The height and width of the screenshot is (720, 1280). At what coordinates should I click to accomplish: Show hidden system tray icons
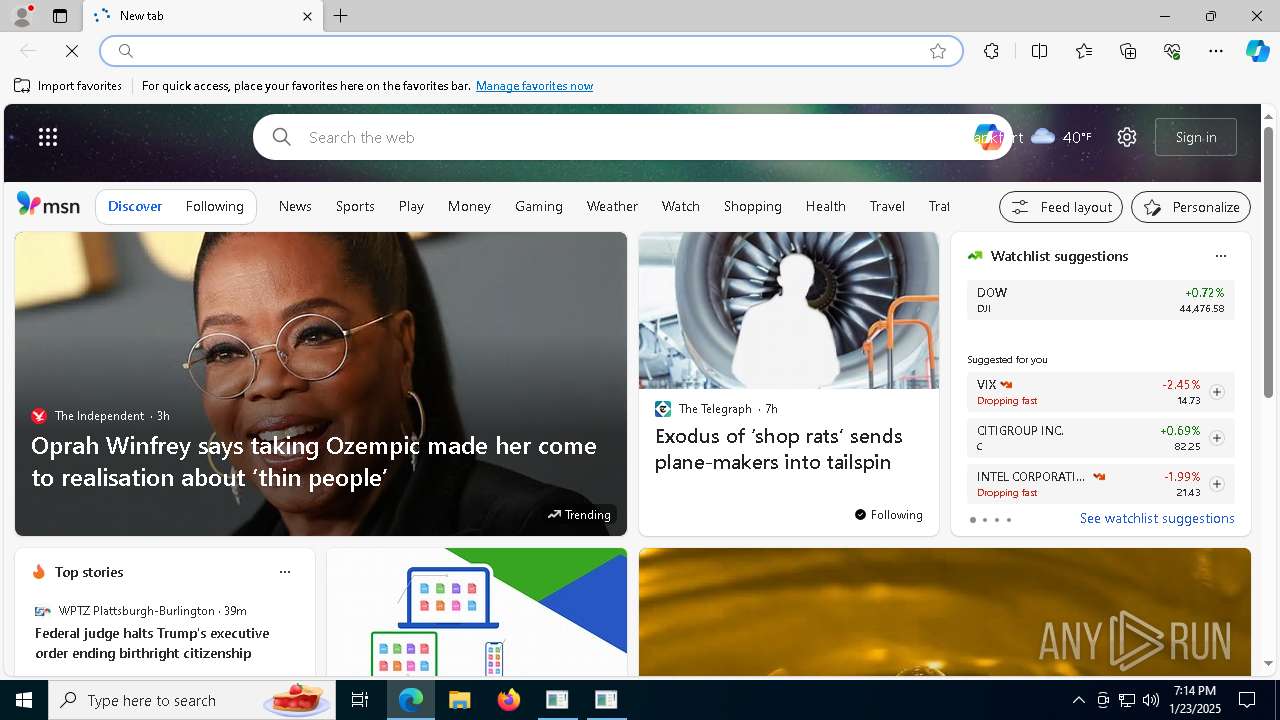tap(1078, 700)
